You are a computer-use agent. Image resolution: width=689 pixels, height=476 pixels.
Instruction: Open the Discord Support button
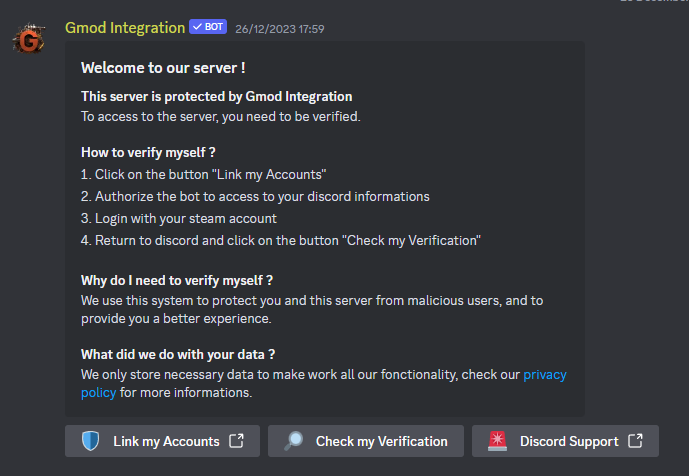click(x=565, y=441)
